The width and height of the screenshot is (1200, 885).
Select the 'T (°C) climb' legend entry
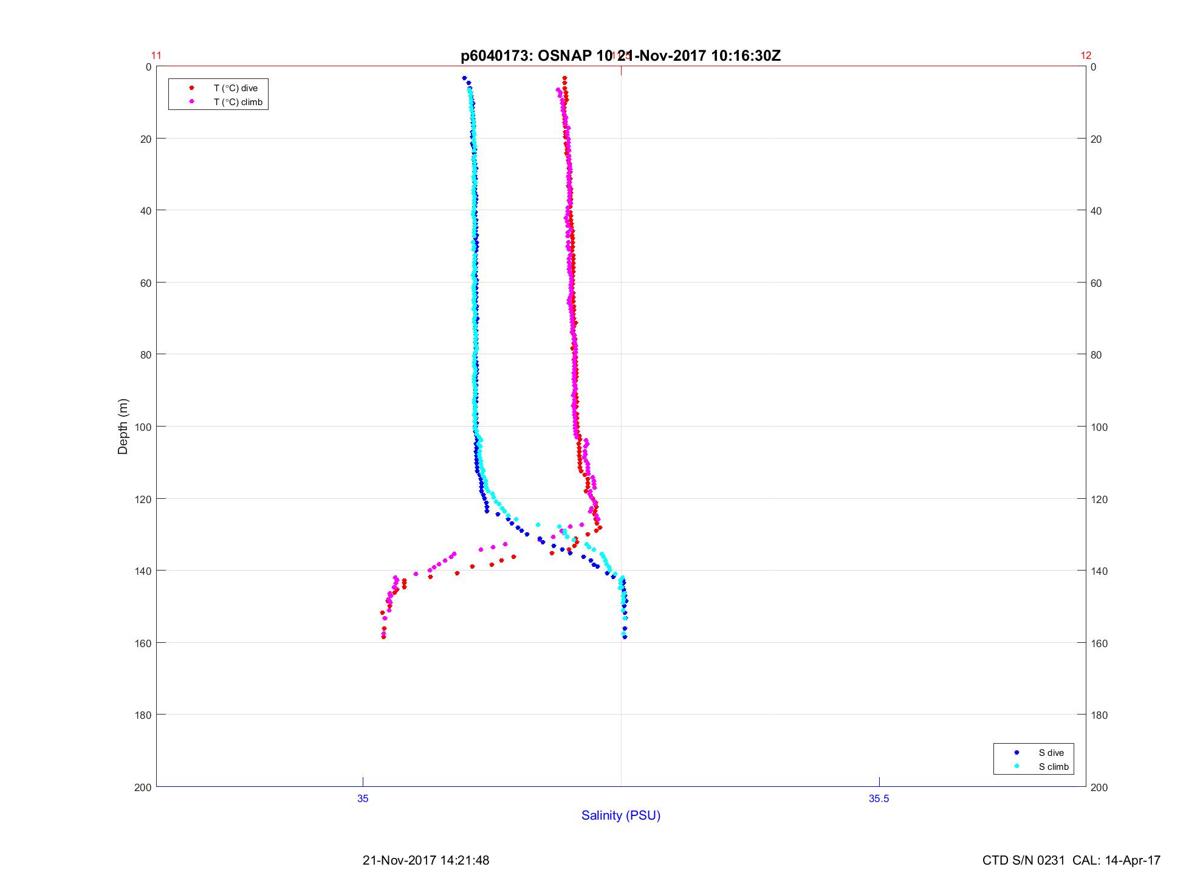(x=238, y=102)
